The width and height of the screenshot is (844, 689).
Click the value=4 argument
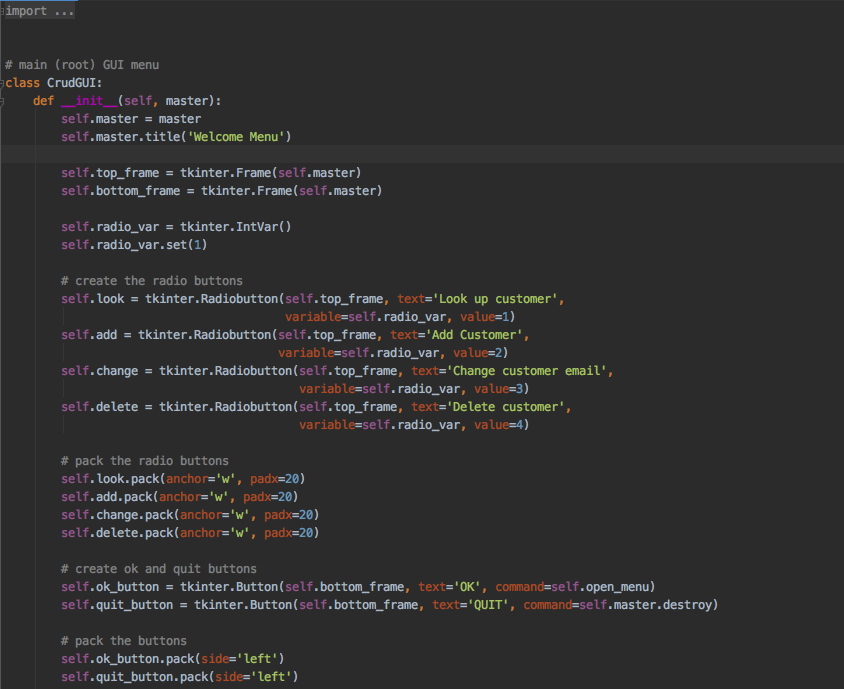coord(497,424)
